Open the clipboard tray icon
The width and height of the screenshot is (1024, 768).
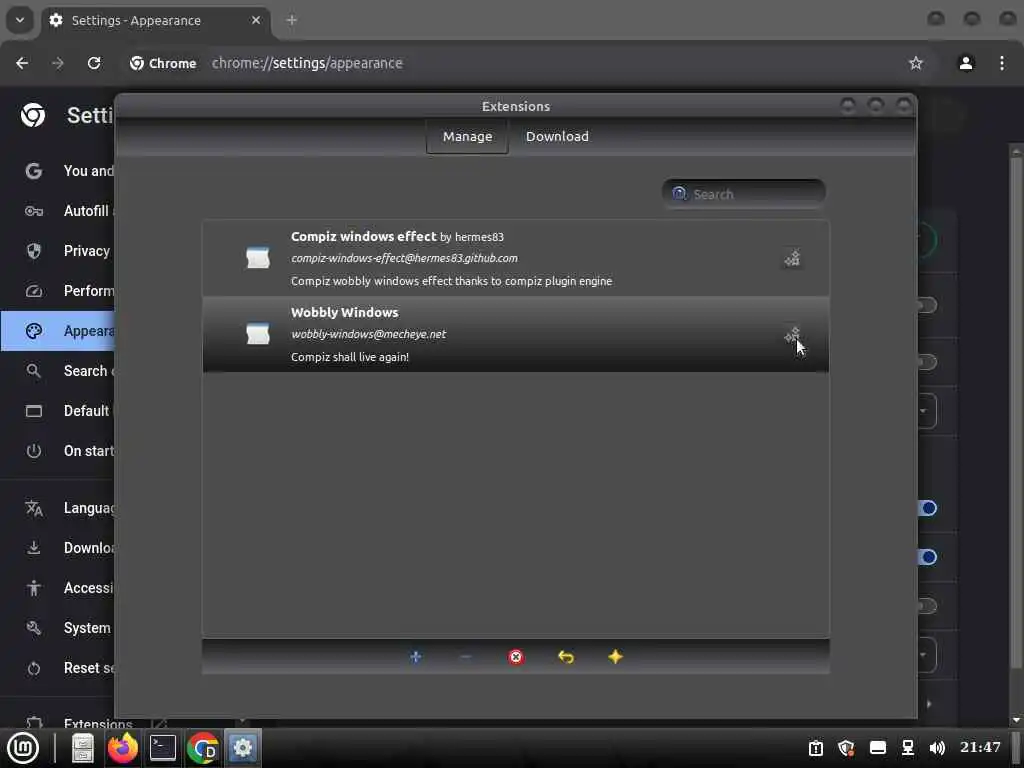[816, 748]
